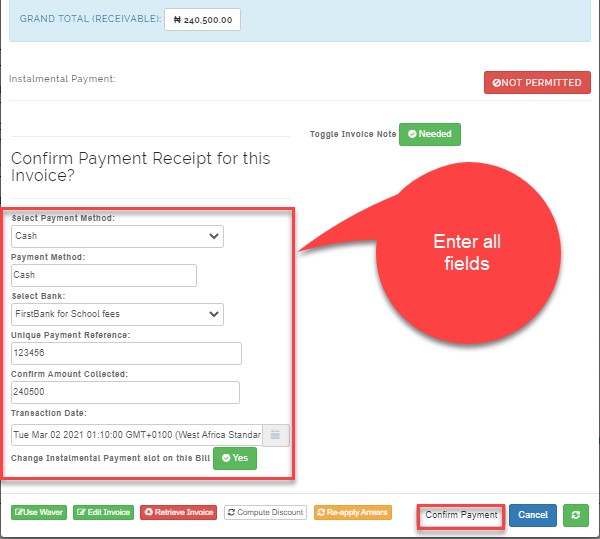This screenshot has height=539, width=600.
Task: Open the Transaction Date calendar picker icon
Action: 276,435
